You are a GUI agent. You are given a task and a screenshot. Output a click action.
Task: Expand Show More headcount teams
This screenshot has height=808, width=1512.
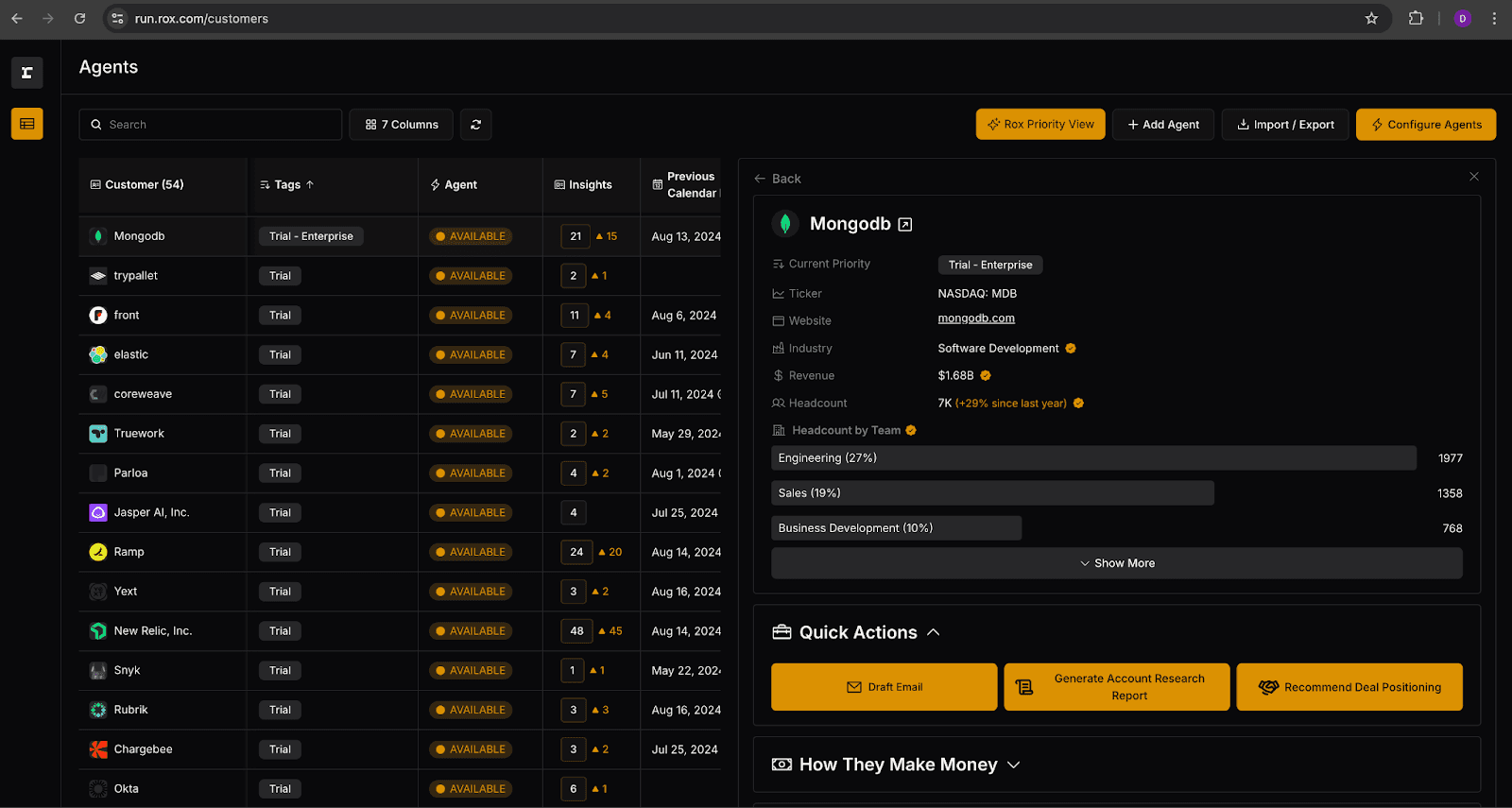click(1116, 563)
